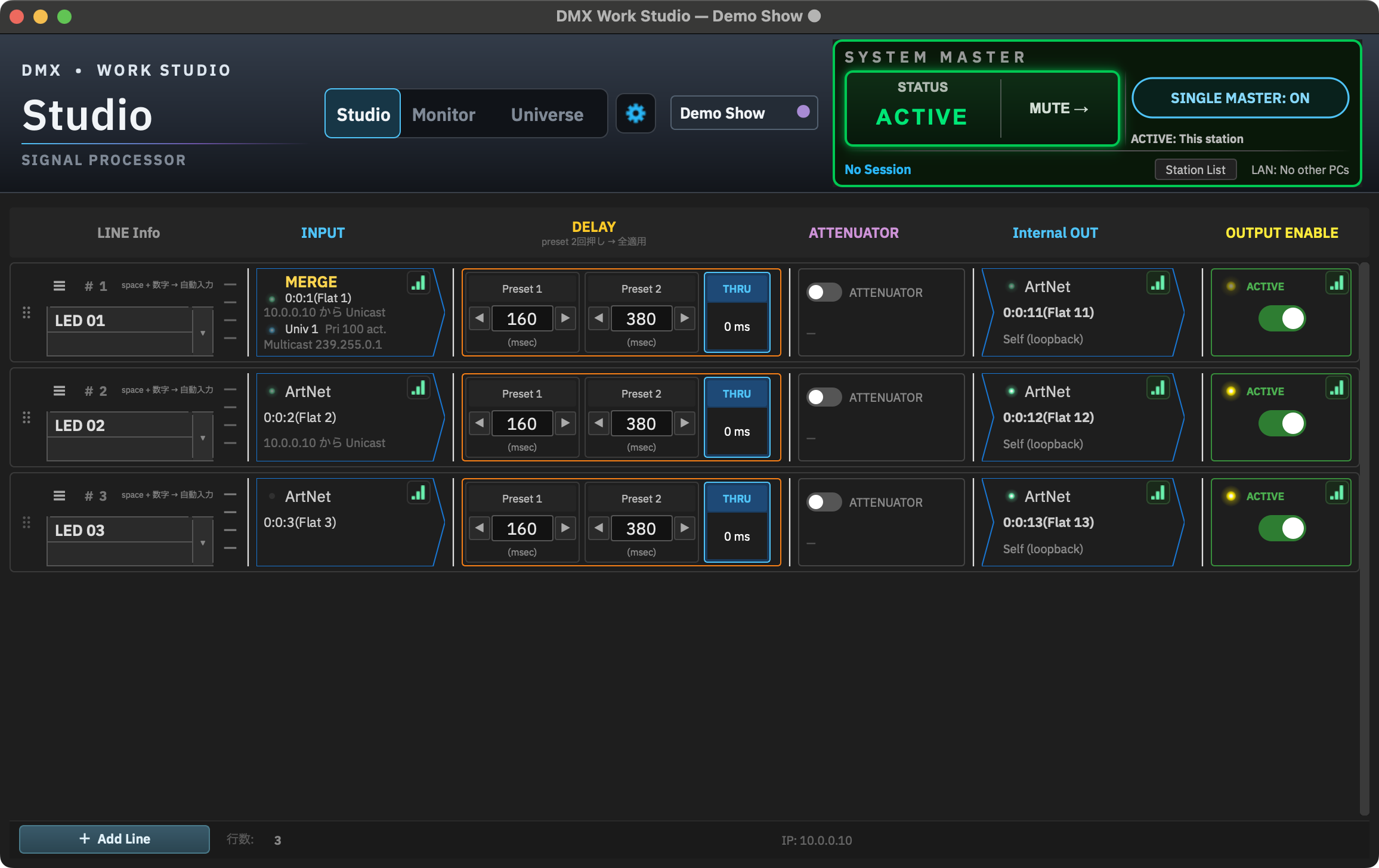Image resolution: width=1379 pixels, height=868 pixels.
Task: Open settings with the blue gear icon
Action: (636, 113)
